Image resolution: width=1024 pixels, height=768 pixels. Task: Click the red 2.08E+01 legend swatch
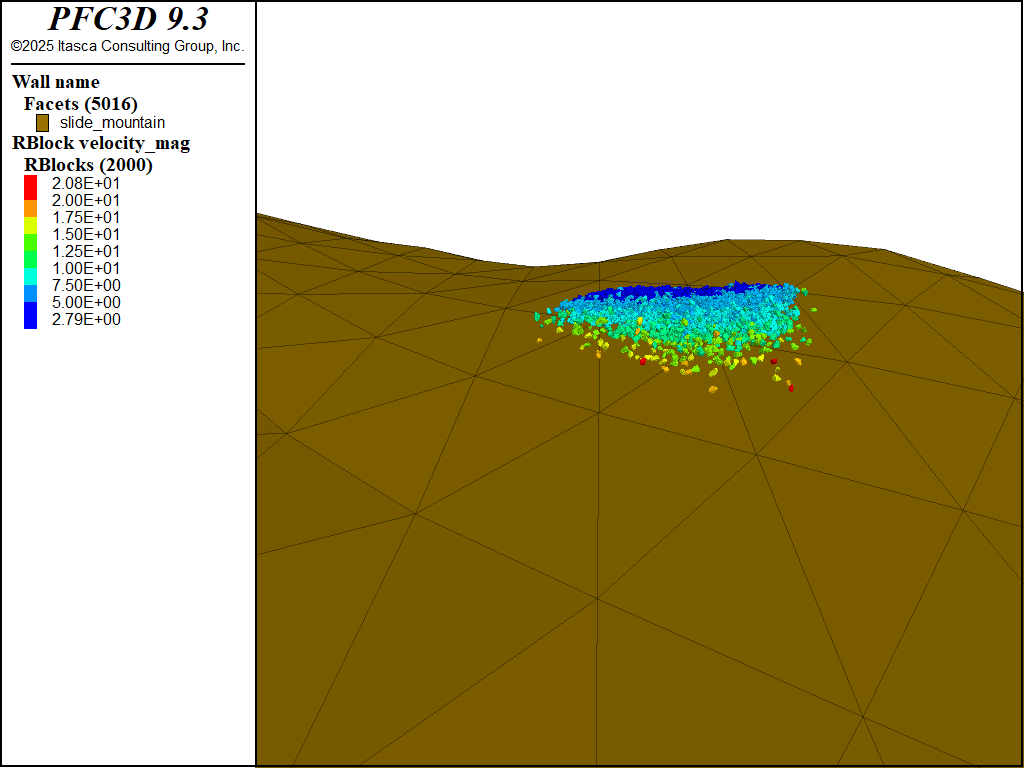[x=30, y=184]
